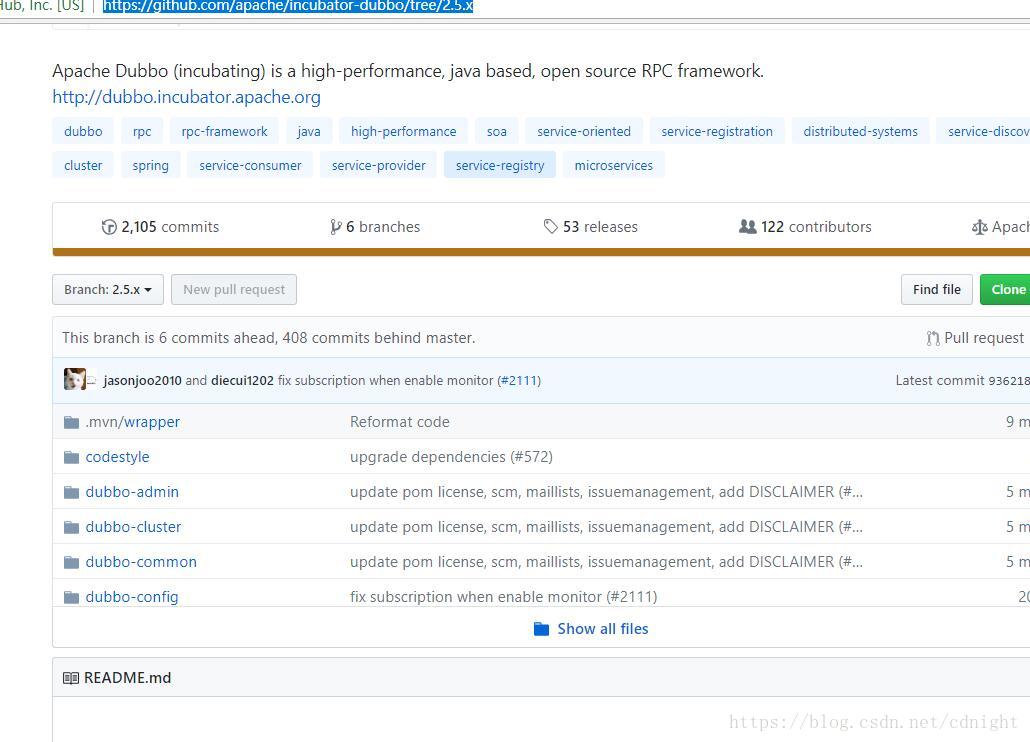The width and height of the screenshot is (1030, 742).
Task: Select the rpc topic tag
Action: pyautogui.click(x=142, y=131)
